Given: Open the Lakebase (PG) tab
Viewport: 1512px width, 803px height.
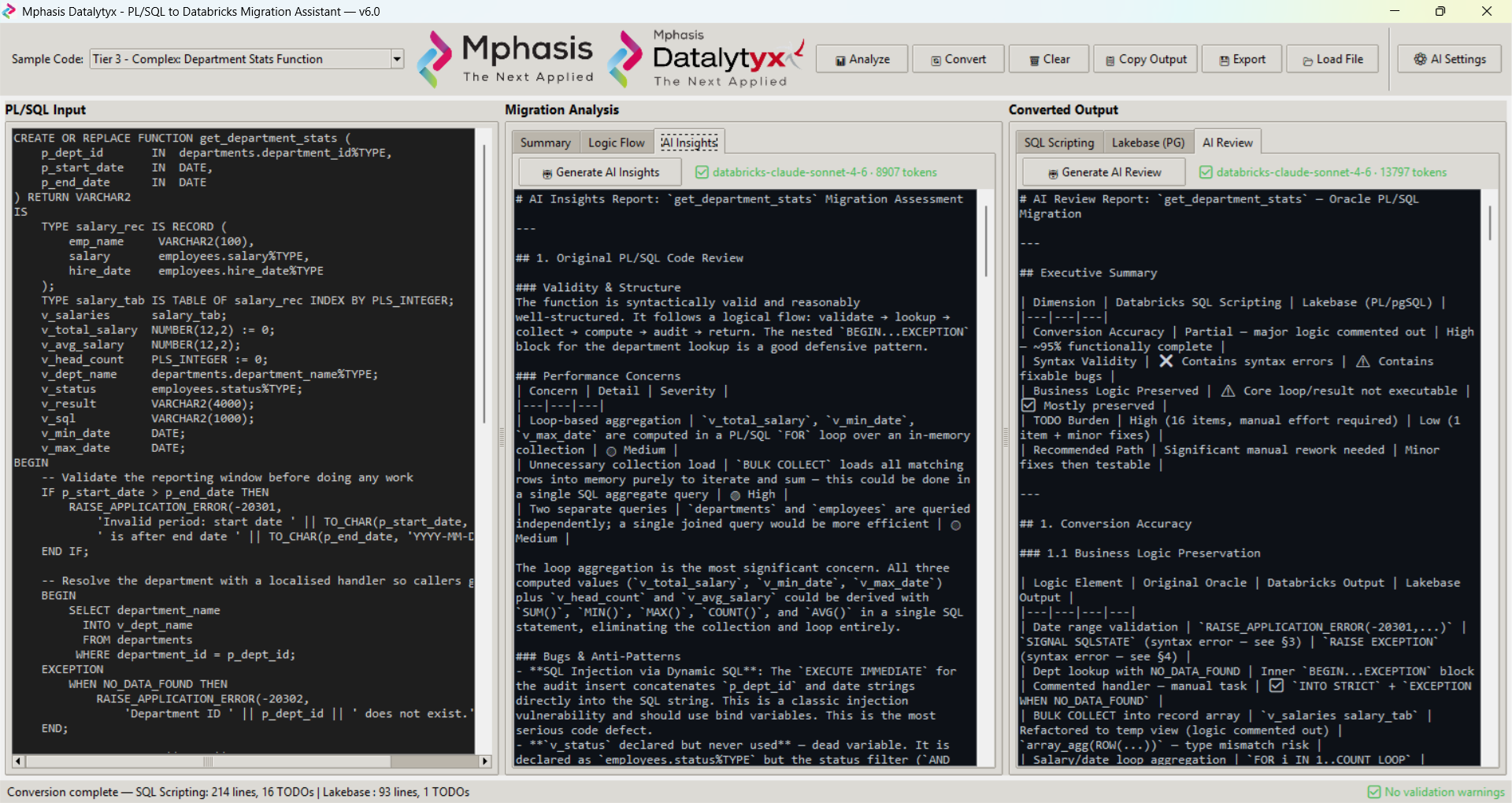Looking at the screenshot, I should 1148,142.
